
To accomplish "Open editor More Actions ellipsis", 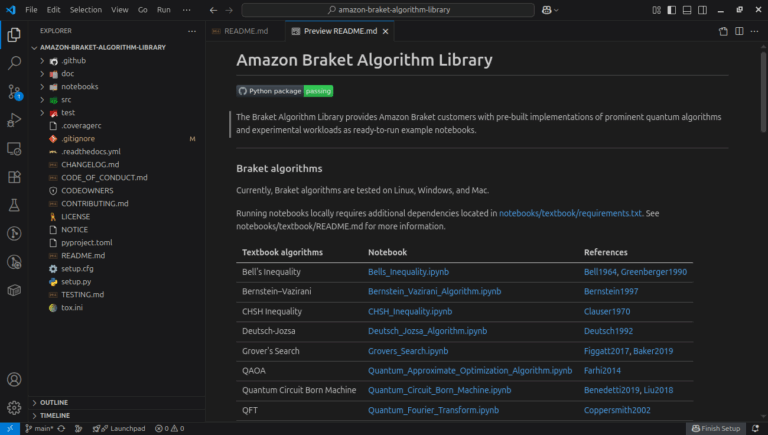I will (x=754, y=31).
